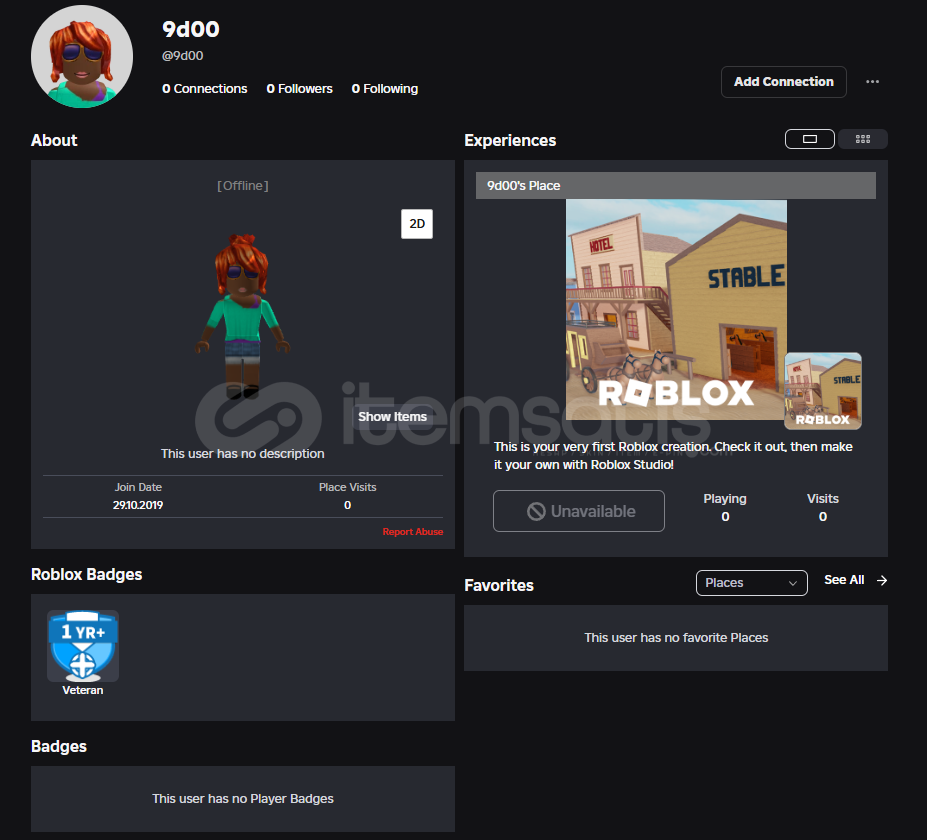This screenshot has width=927, height=840.
Task: Click the small experience icon thumbnail
Action: pos(822,391)
